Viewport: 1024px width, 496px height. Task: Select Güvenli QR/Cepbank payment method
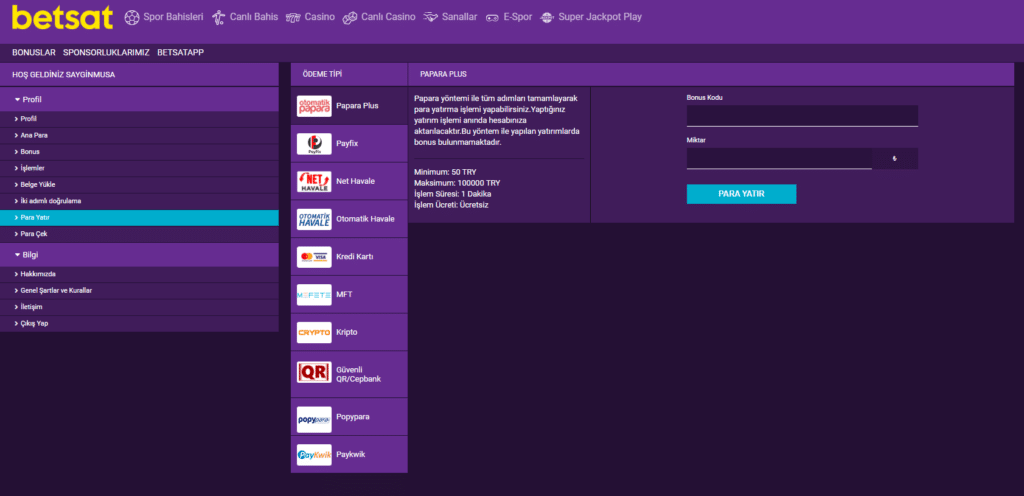coord(349,375)
